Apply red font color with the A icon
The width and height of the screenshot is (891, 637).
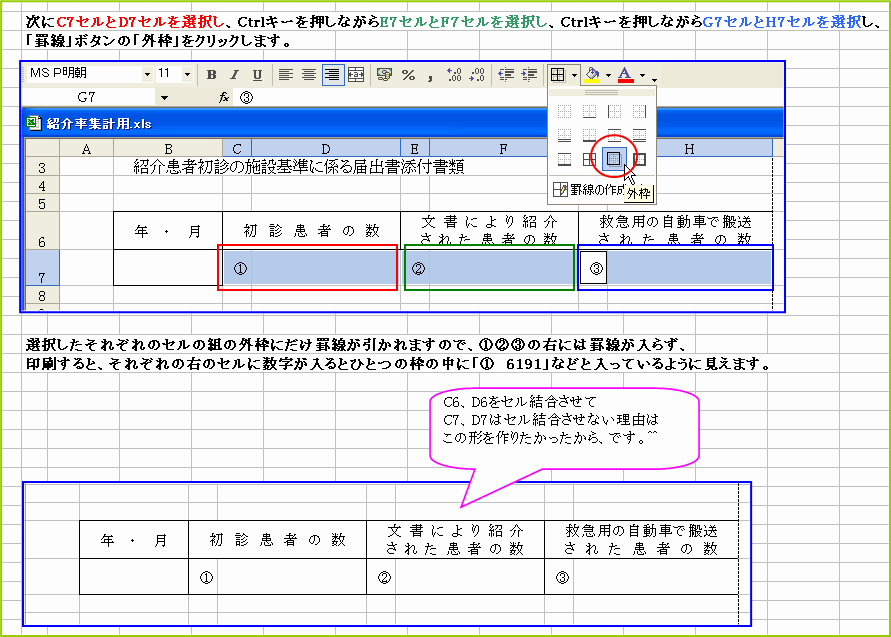pos(624,74)
